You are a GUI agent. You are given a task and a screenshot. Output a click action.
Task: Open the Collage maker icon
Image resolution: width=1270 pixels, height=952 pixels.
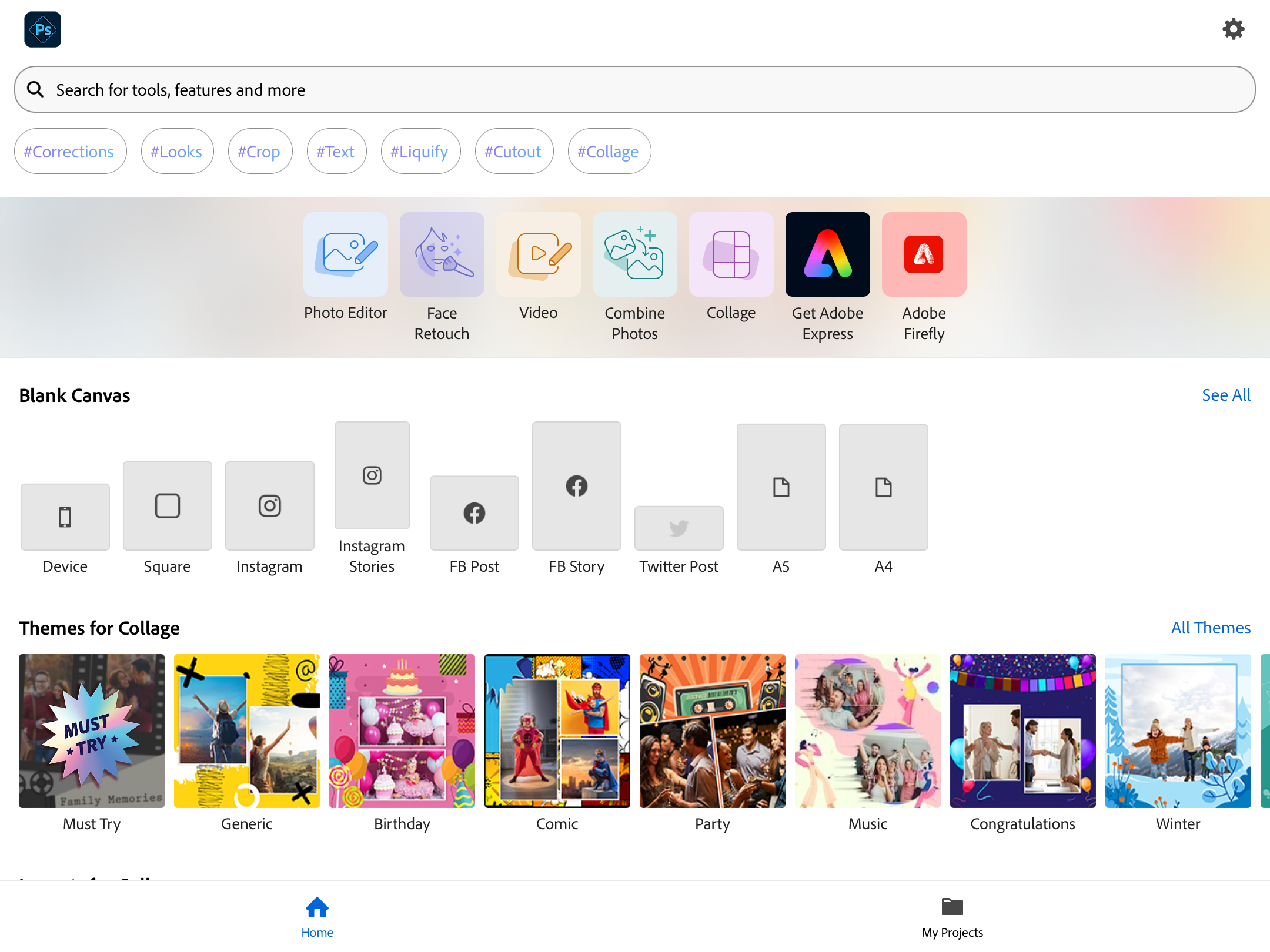(x=731, y=254)
